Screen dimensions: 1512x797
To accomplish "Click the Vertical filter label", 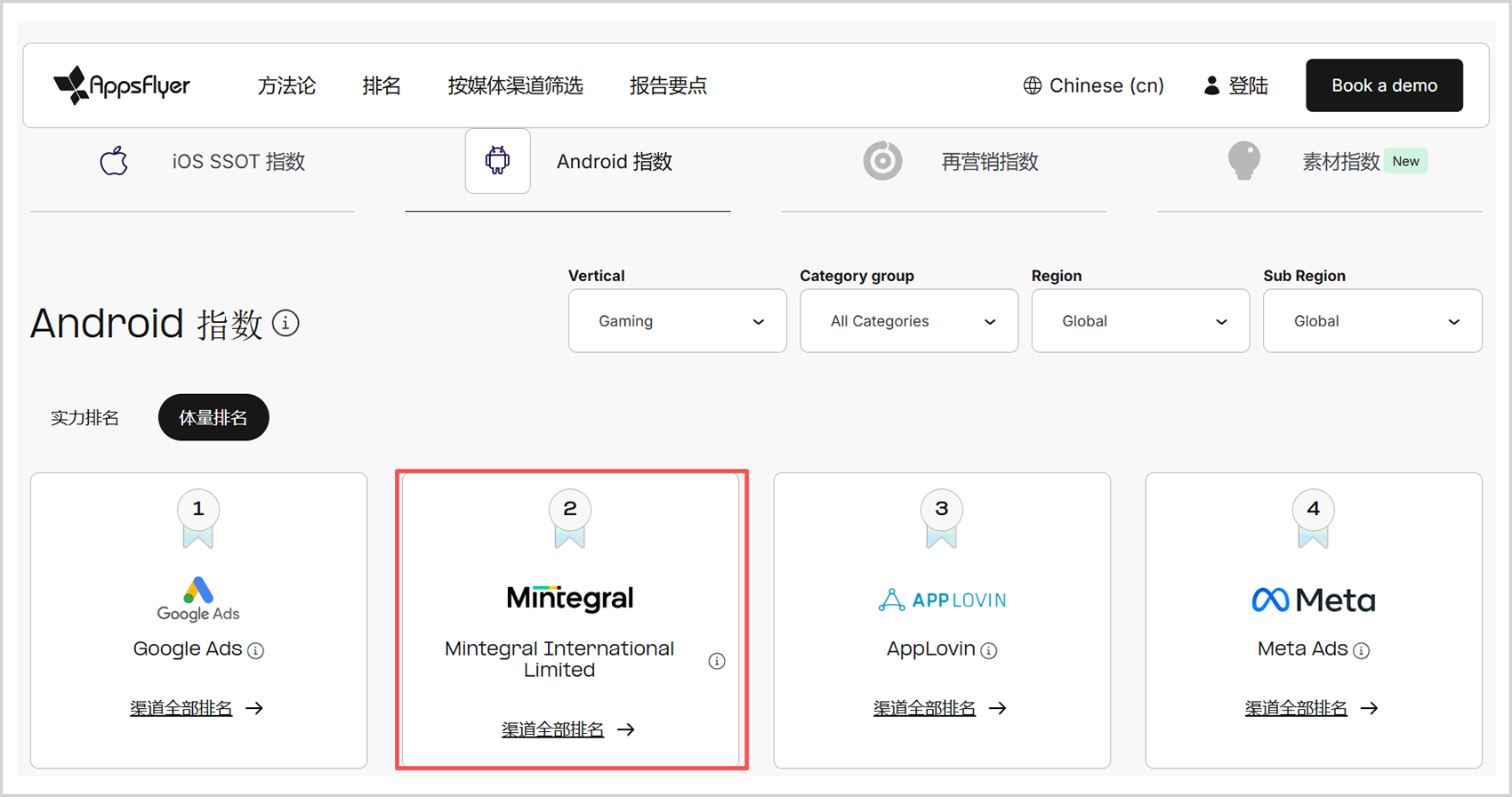I will click(x=597, y=276).
